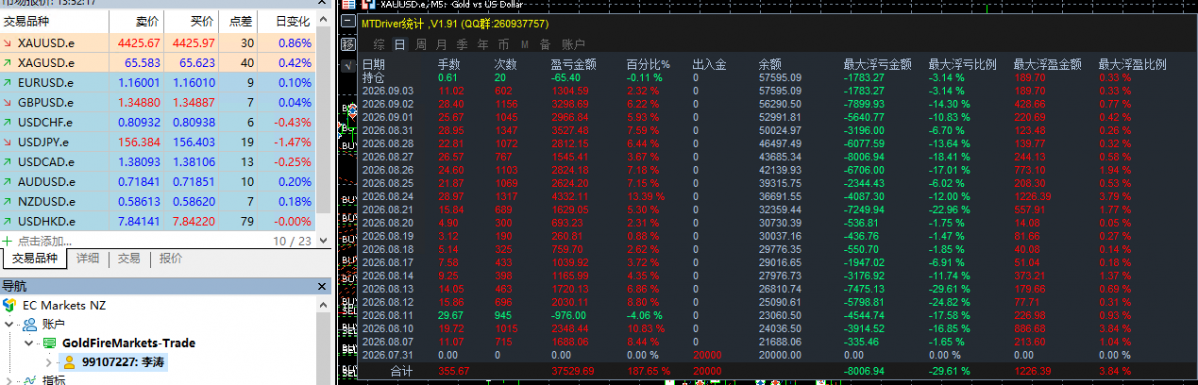Switch to 交易品种 tab in market watch
The height and width of the screenshot is (385, 1198).
pos(35,258)
